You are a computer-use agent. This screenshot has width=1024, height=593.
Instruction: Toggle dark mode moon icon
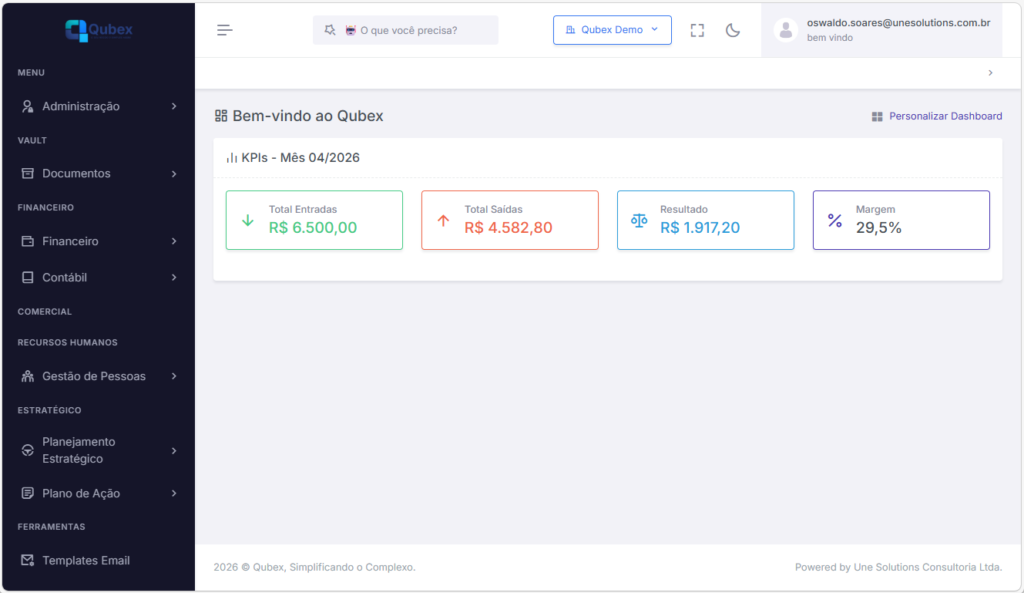coord(732,30)
